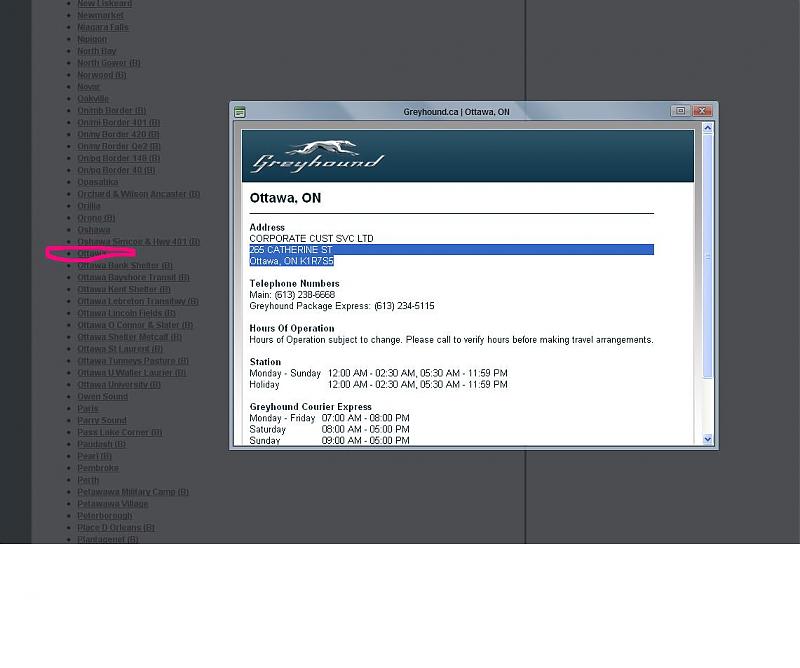The width and height of the screenshot is (800, 668).
Task: Open the Owen Sound station link
Action: pos(102,397)
